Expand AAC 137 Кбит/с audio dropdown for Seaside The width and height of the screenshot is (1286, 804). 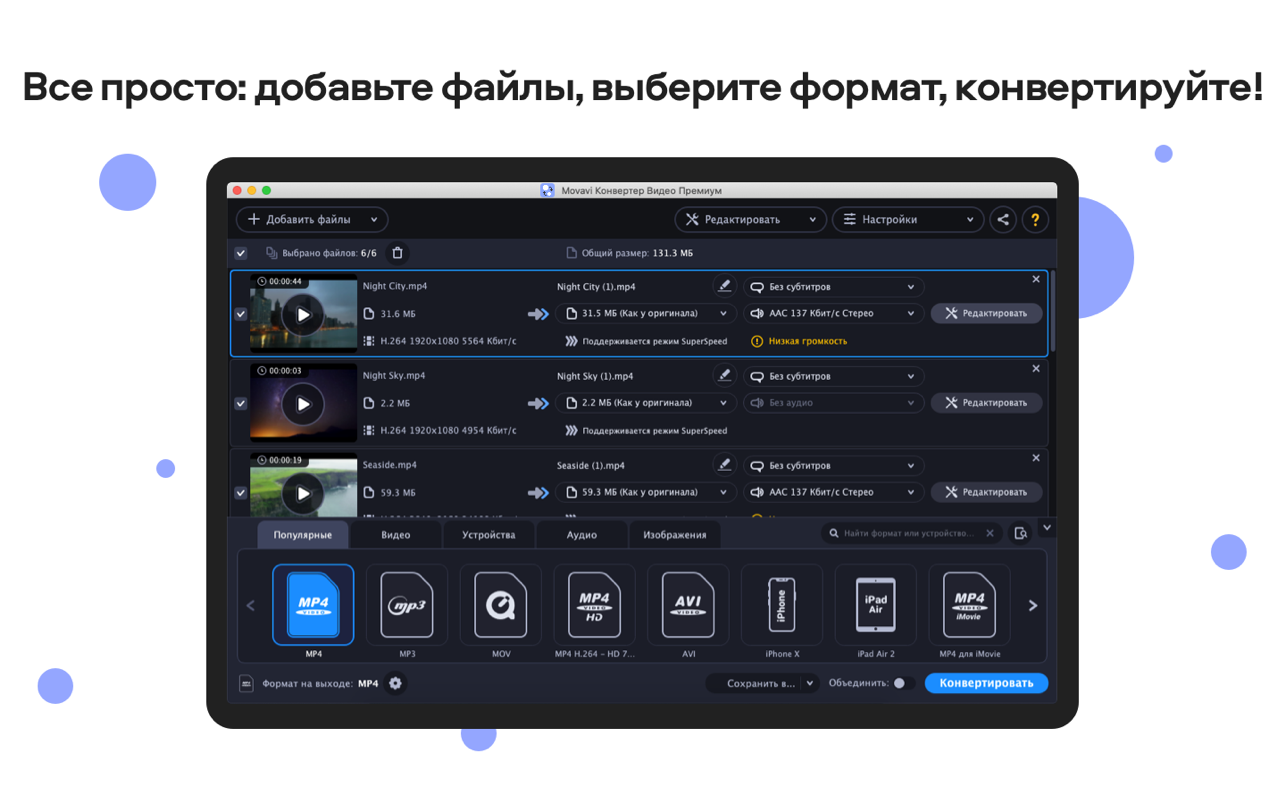coord(833,492)
